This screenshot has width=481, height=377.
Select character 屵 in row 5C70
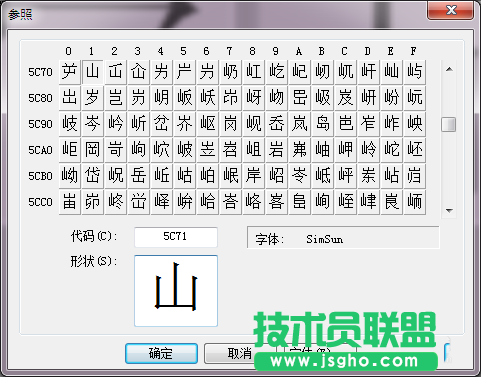[x=184, y=72]
